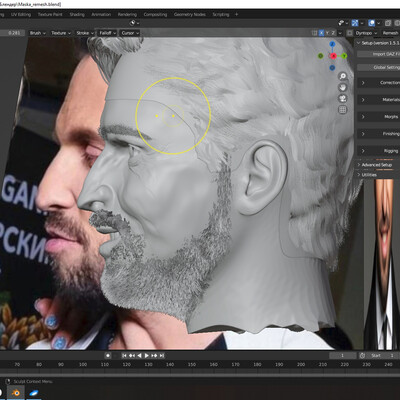Click the play animation button
This screenshot has height=400, width=400.
(x=147, y=356)
